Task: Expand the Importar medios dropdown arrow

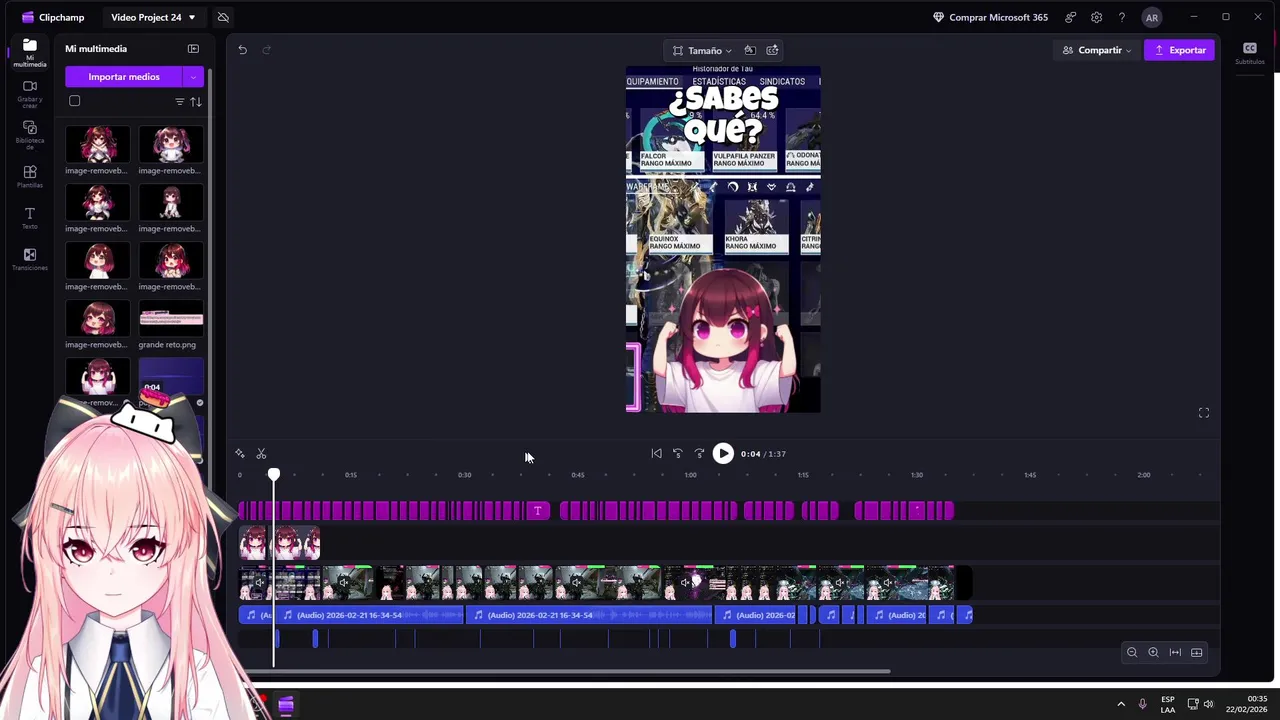Action: (193, 77)
